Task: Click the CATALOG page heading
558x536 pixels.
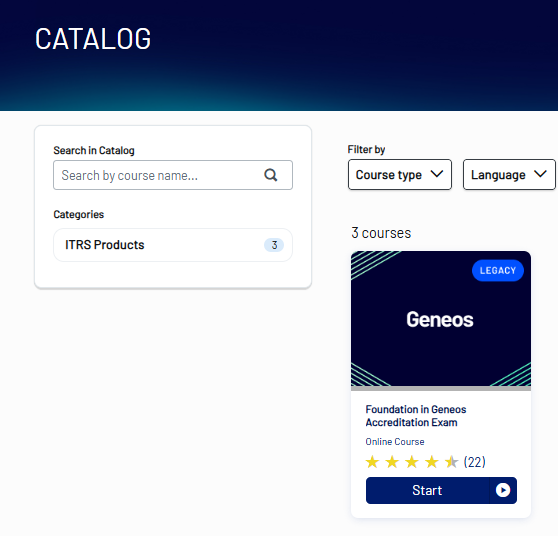Action: tap(93, 39)
